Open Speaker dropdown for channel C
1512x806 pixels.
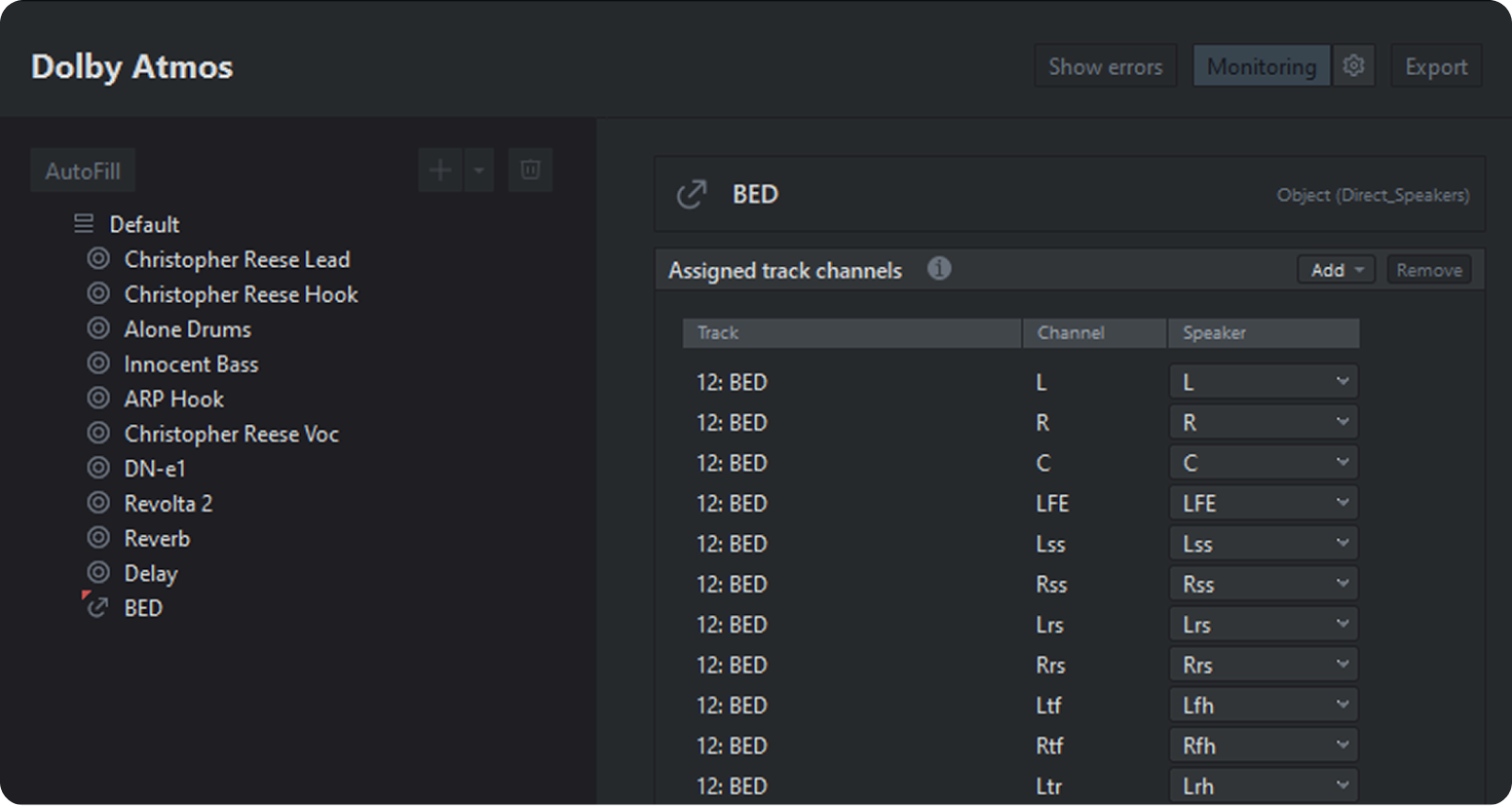(1264, 463)
